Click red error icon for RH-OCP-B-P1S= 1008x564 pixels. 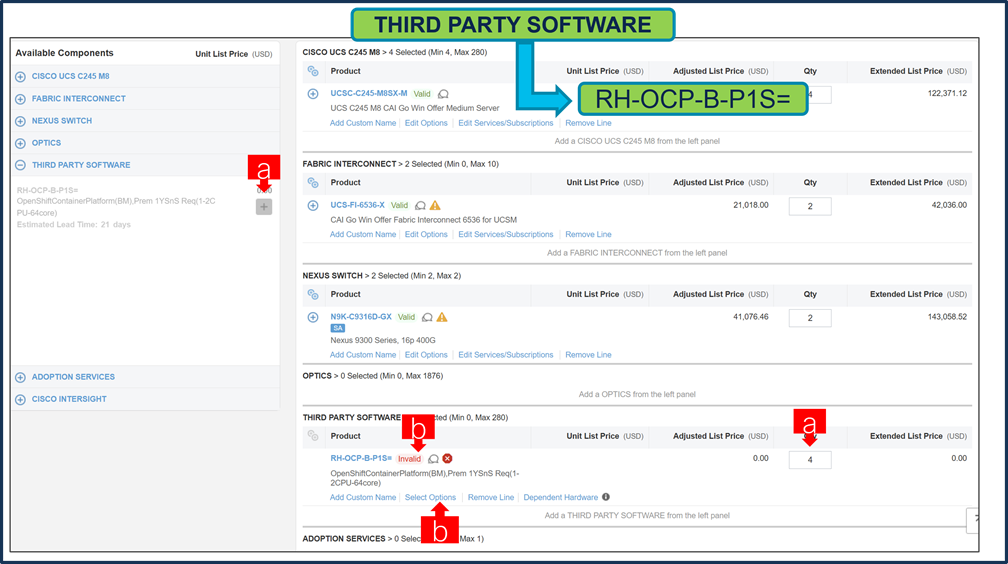tap(447, 459)
